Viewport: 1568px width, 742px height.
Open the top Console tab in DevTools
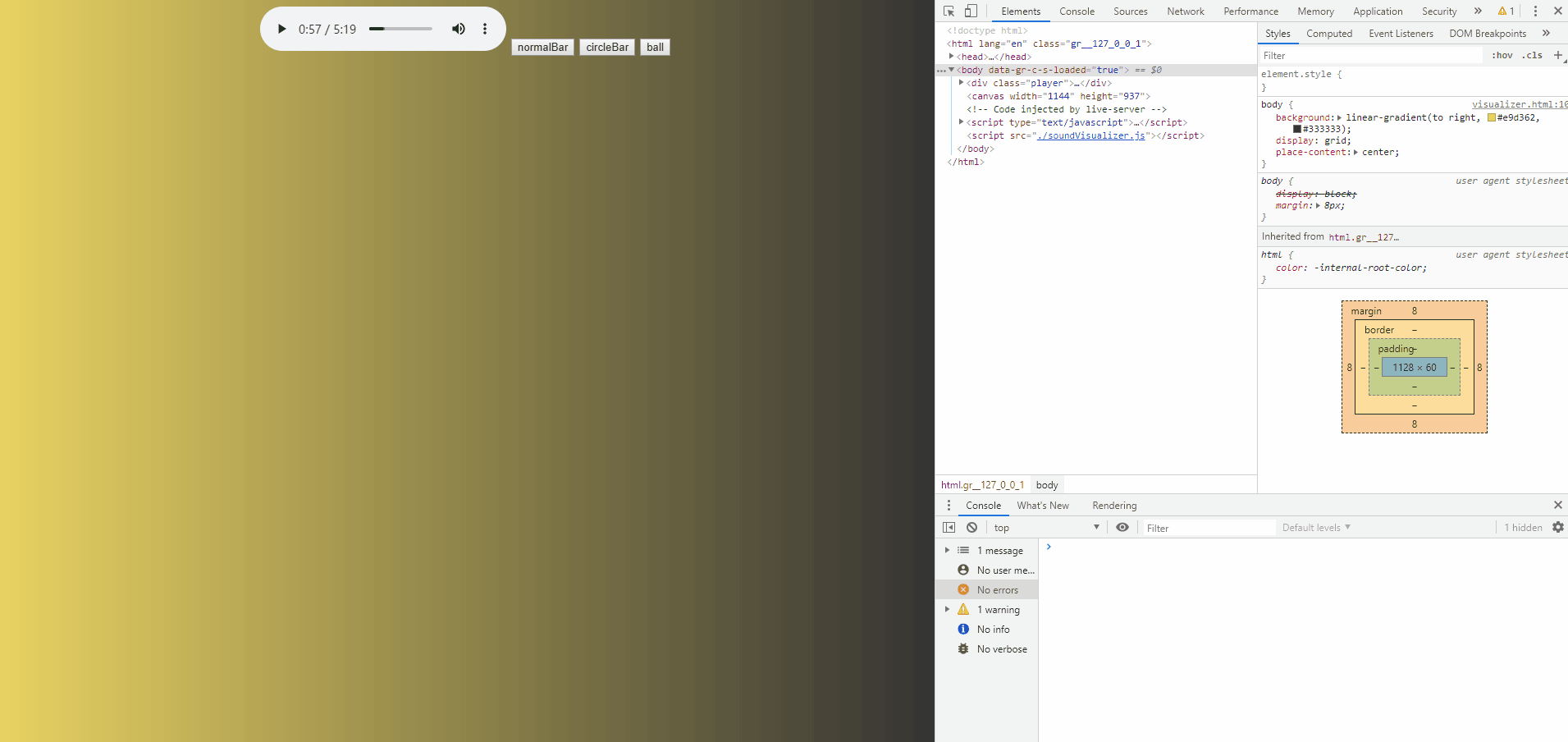(x=1077, y=11)
